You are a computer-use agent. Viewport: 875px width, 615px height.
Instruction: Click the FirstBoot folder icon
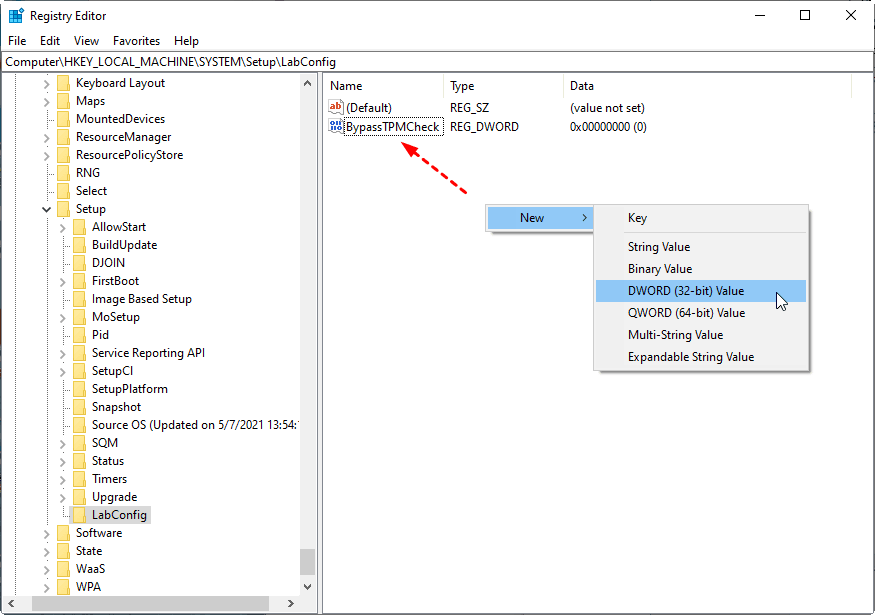pos(80,281)
